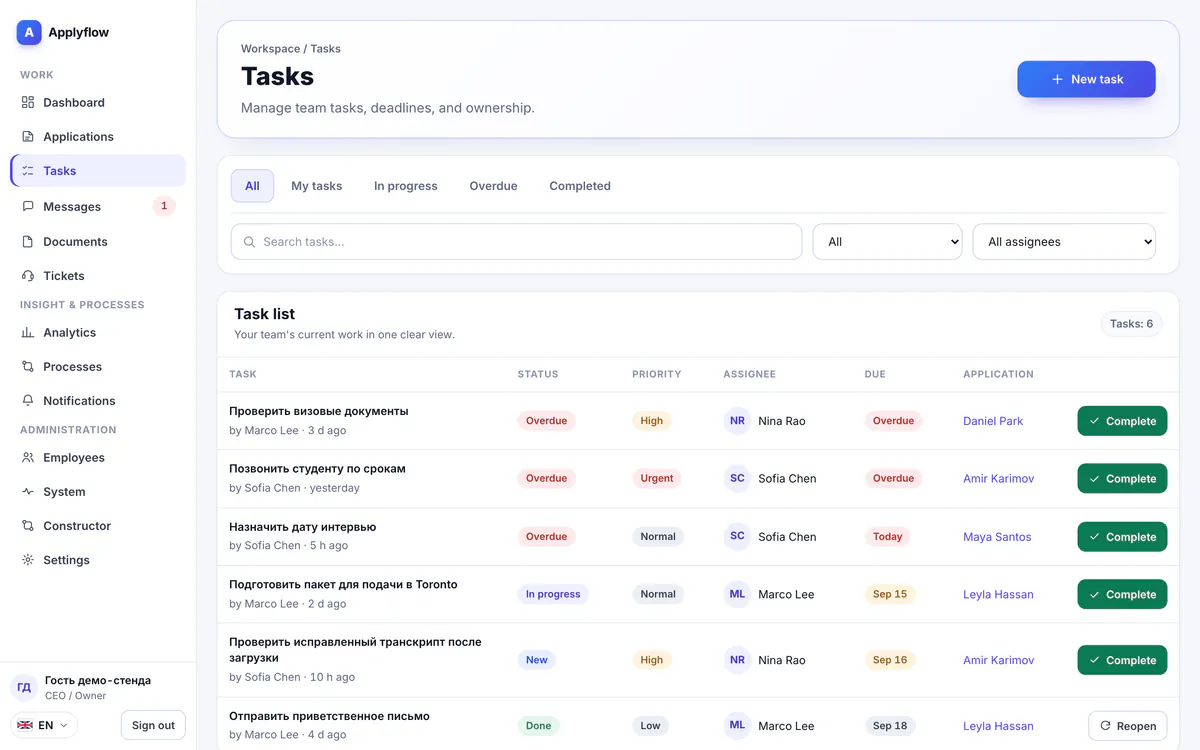Complete the Назначить дату интервью task
The height and width of the screenshot is (750, 1200).
click(x=1122, y=537)
